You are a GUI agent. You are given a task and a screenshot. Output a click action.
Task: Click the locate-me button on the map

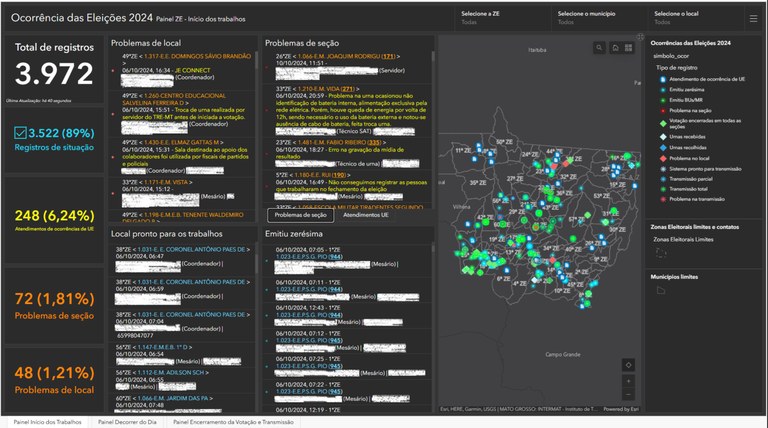coord(627,364)
